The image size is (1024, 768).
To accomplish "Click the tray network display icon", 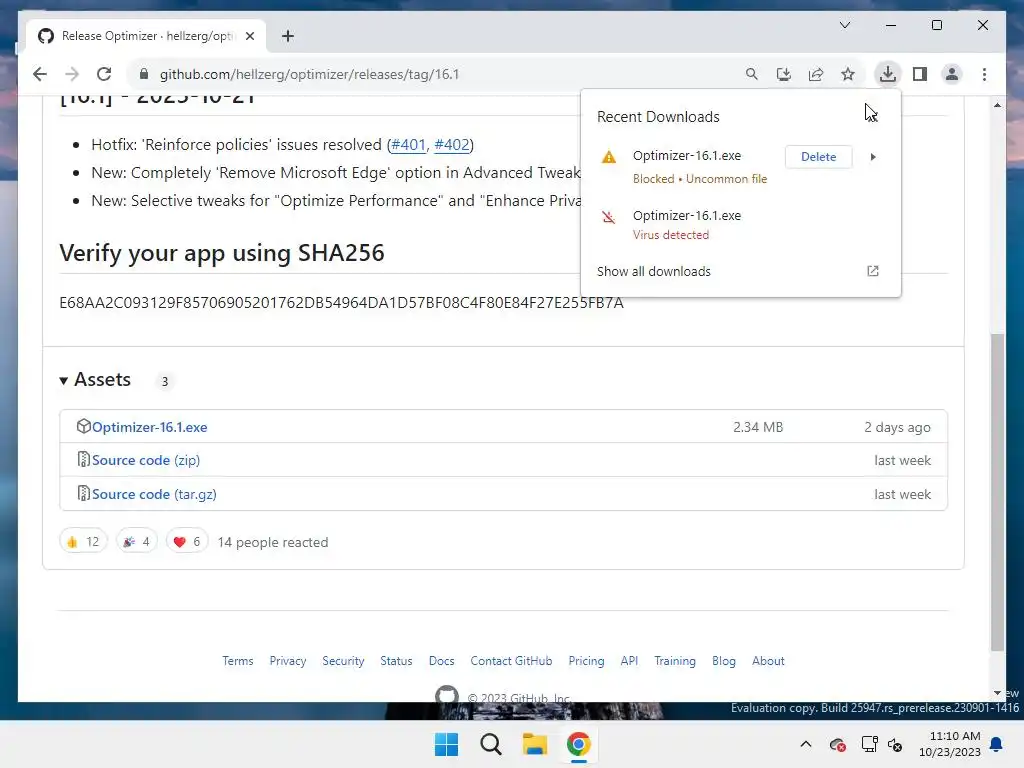I will tap(869, 744).
